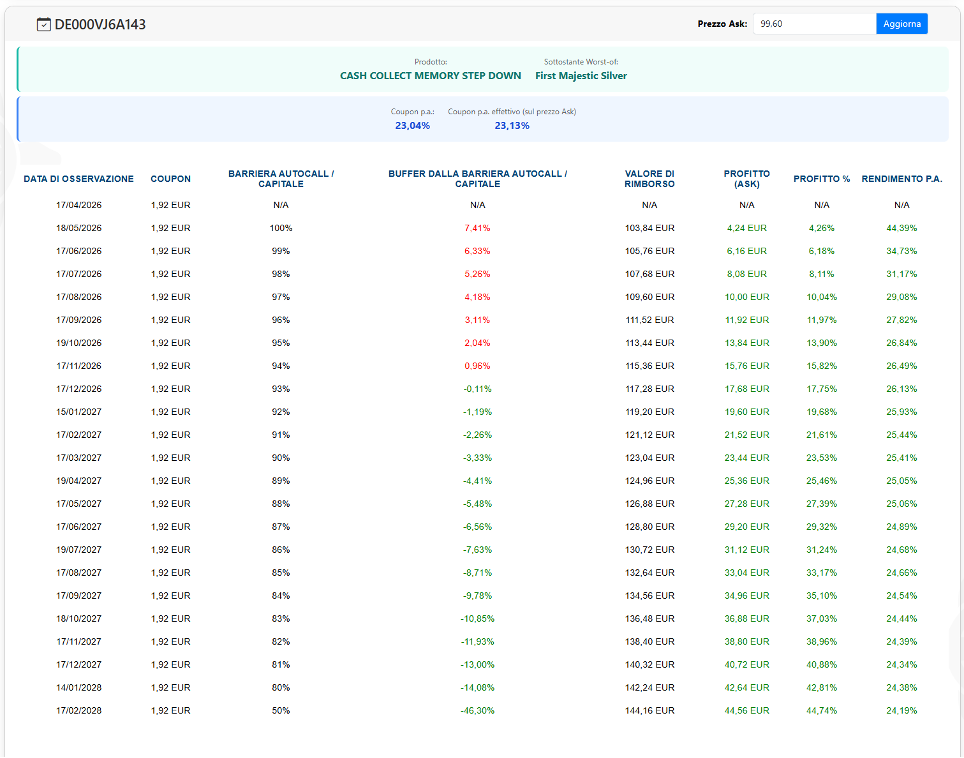This screenshot has width=964, height=758.
Task: Select the Cash Collect Memory Step Down product name
Action: point(430,75)
